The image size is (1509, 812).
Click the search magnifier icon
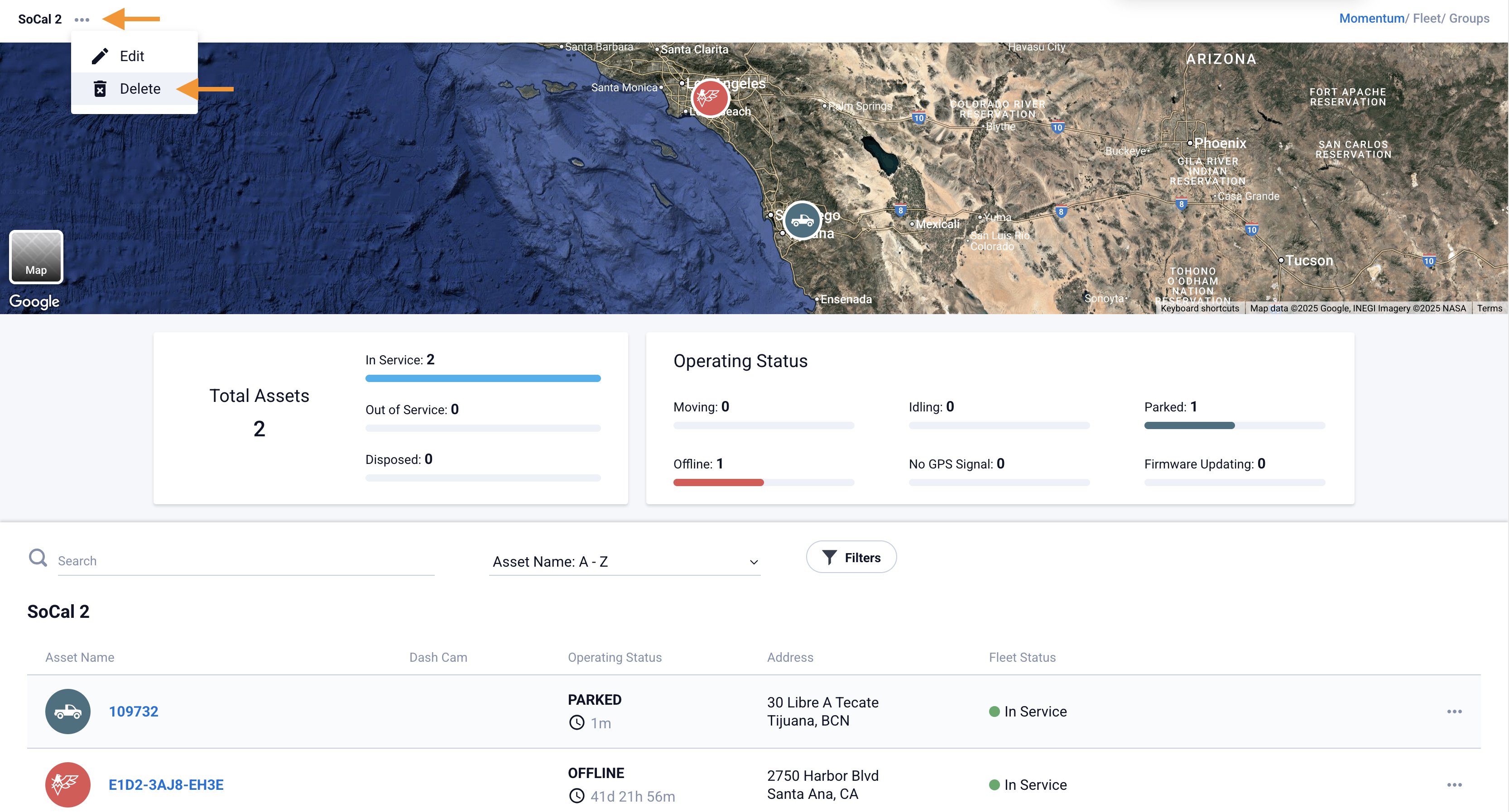click(38, 557)
